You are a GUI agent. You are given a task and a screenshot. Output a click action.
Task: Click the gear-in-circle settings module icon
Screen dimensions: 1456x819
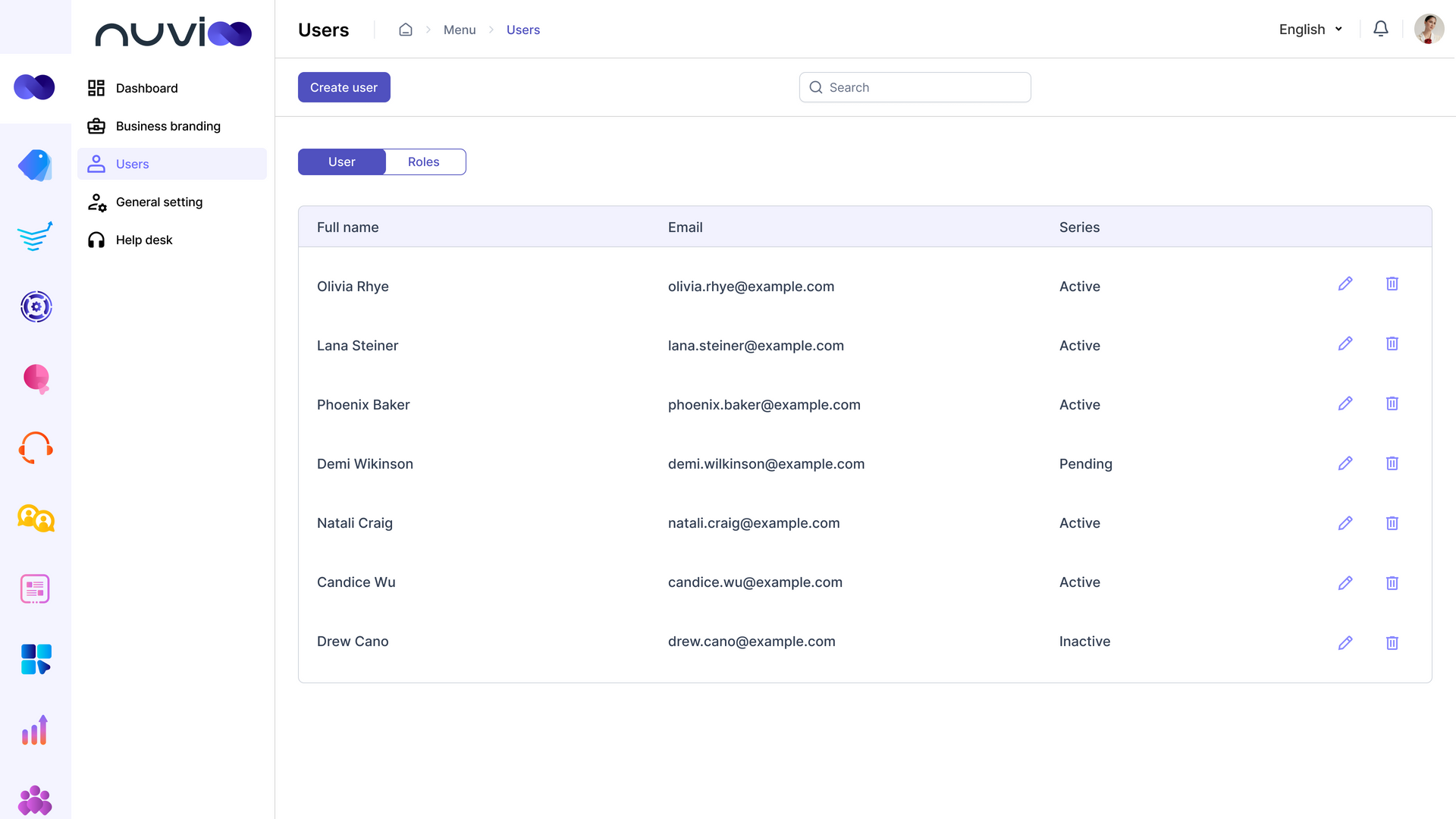click(35, 307)
